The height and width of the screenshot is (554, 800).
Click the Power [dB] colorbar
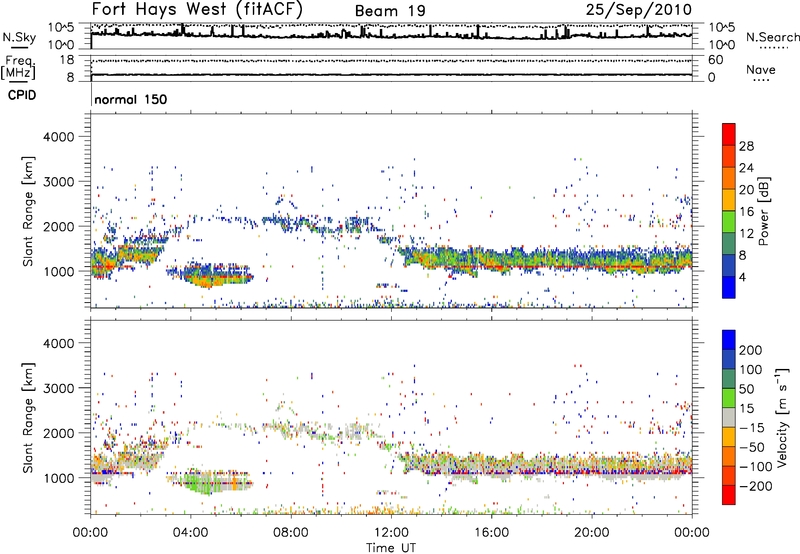[729, 211]
